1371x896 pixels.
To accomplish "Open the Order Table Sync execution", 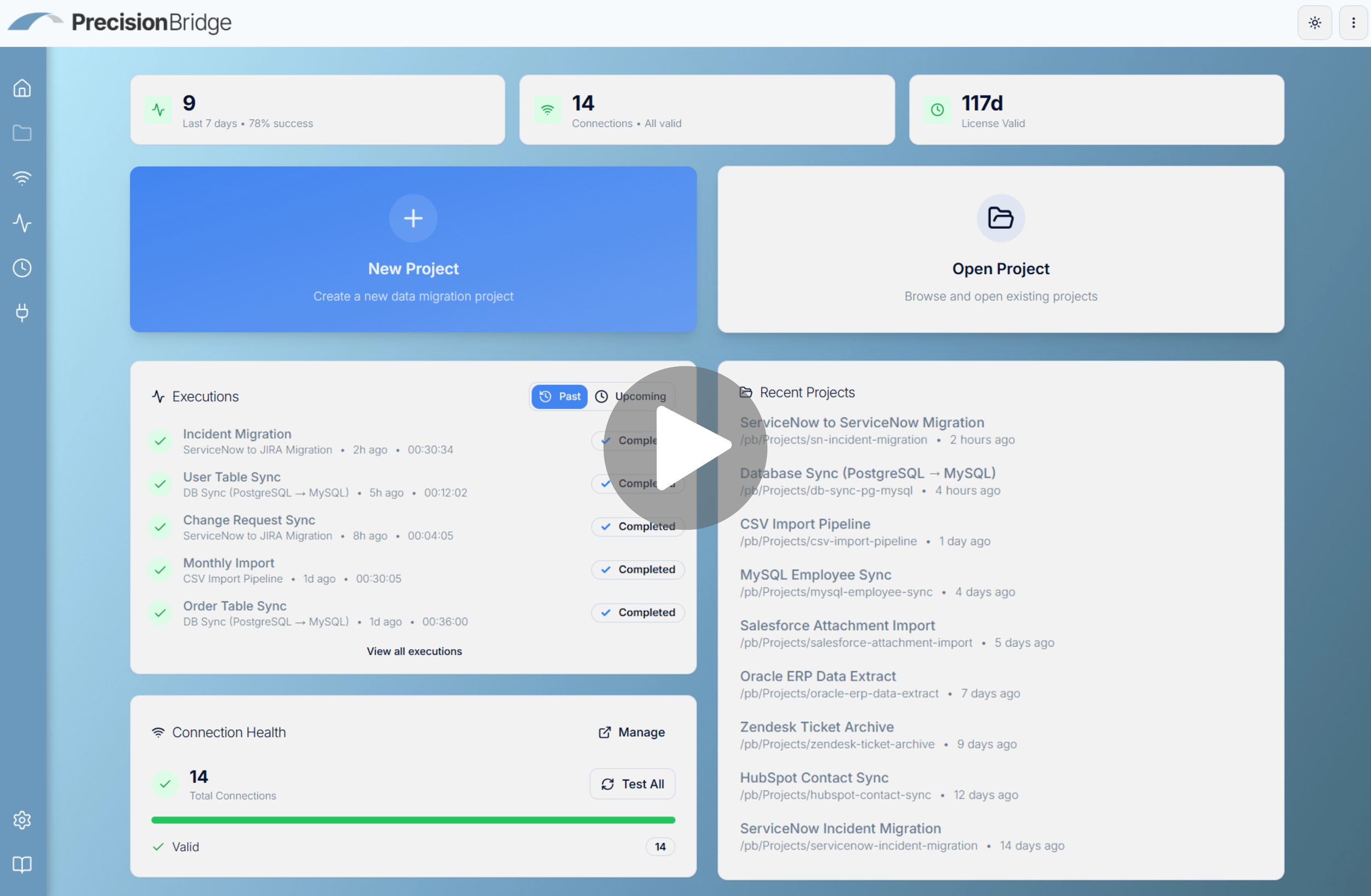I will 416,613.
